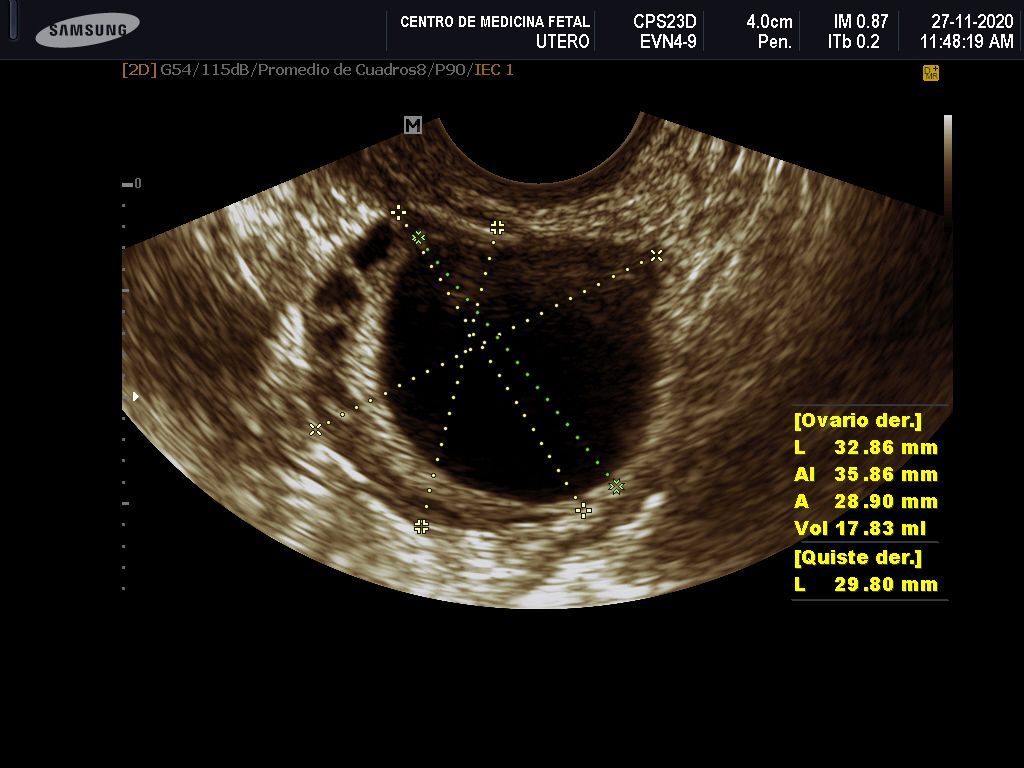This screenshot has width=1024, height=768.
Task: Select the green caliper at the cyst's lower end
Action: click(x=616, y=486)
